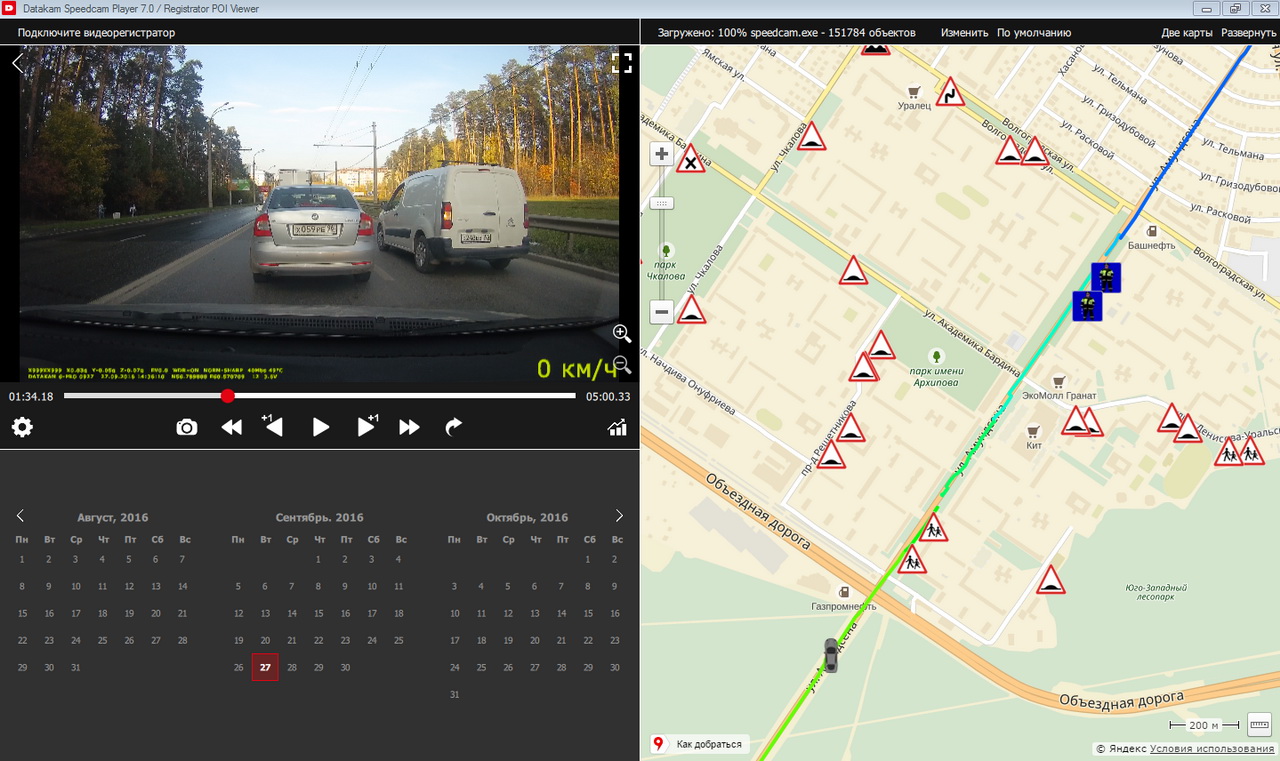Show the speed graph chart icon
The width and height of the screenshot is (1280, 761).
(617, 428)
